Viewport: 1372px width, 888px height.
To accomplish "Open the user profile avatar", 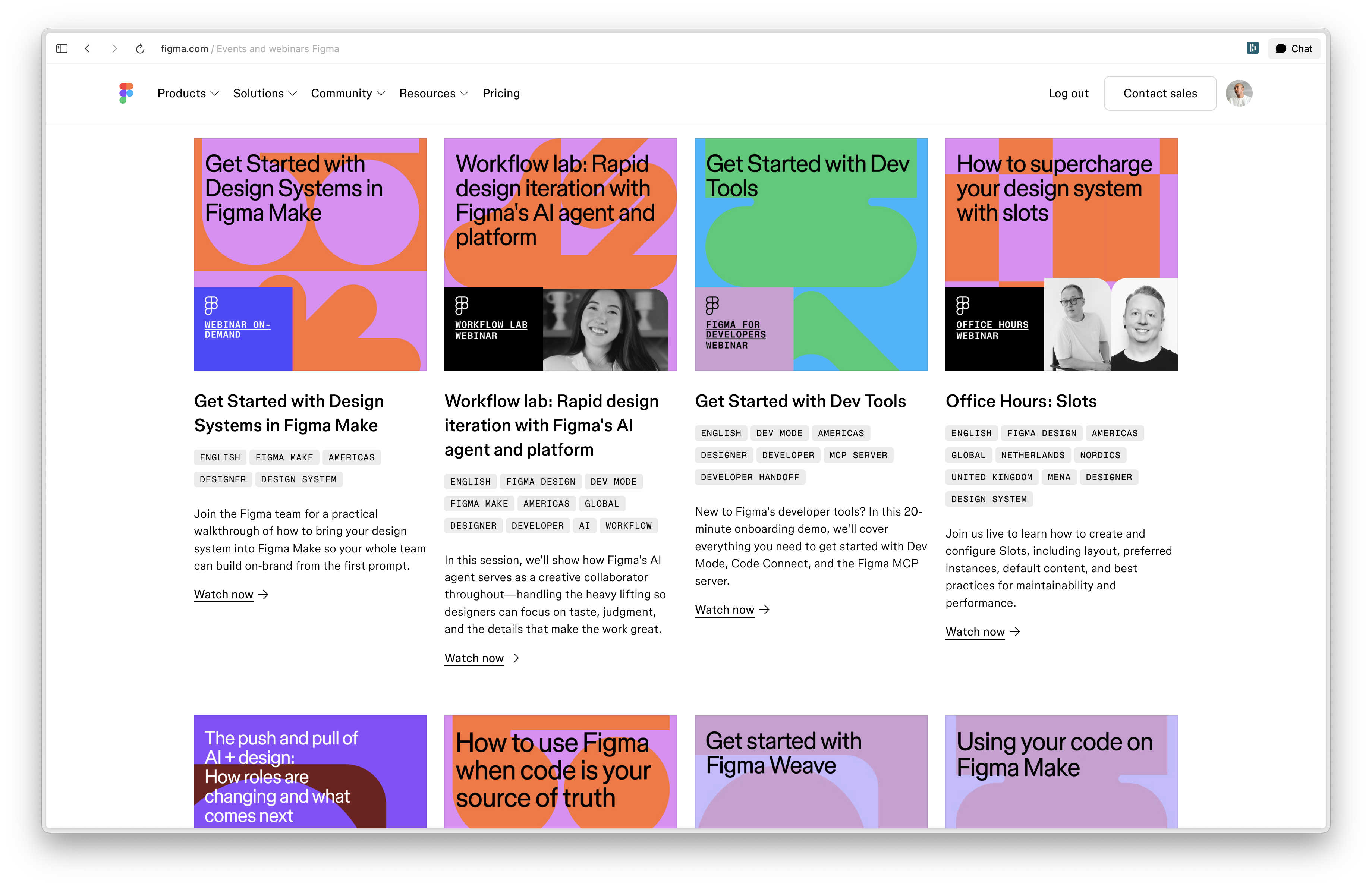I will [x=1239, y=93].
